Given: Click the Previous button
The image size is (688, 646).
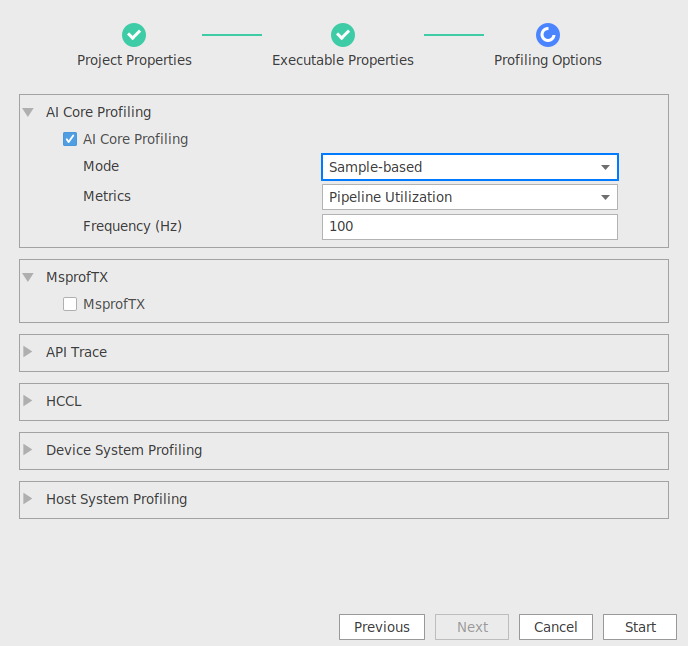Looking at the screenshot, I should pos(382,627).
